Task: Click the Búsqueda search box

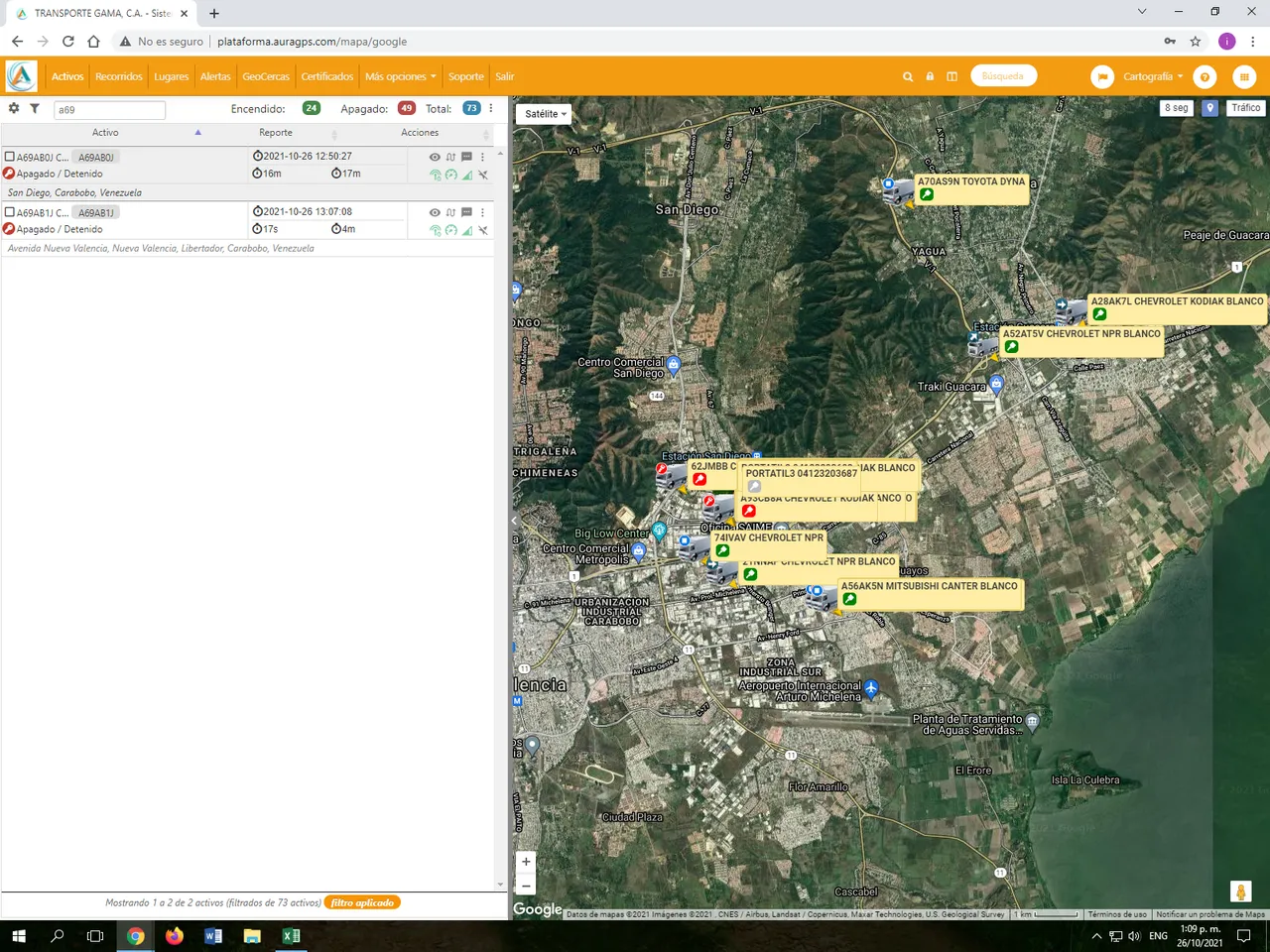Action: point(1003,76)
